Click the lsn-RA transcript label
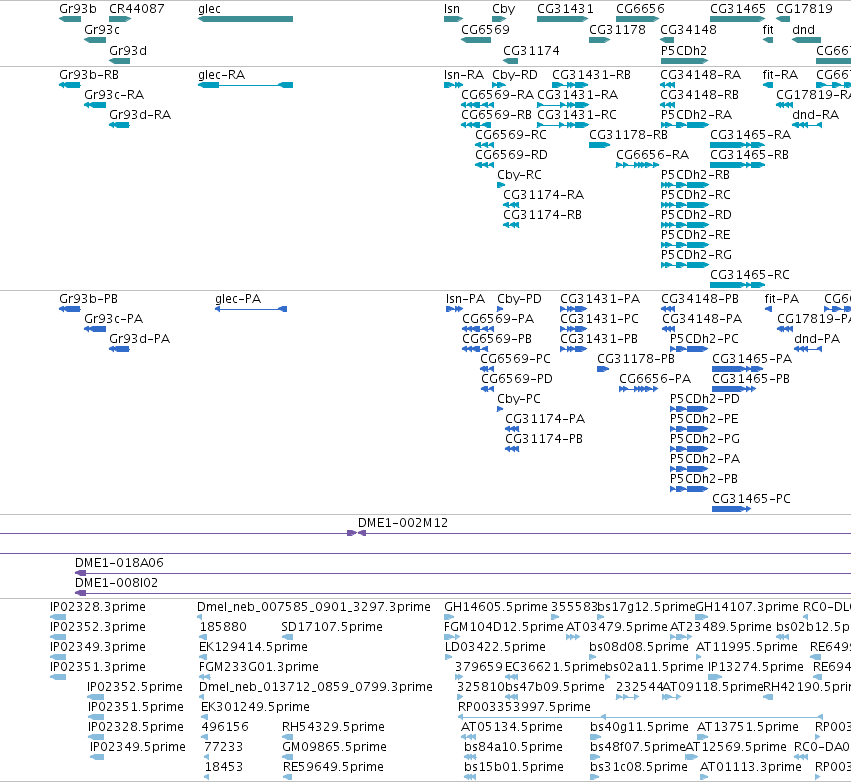The image size is (851, 782). tap(463, 74)
